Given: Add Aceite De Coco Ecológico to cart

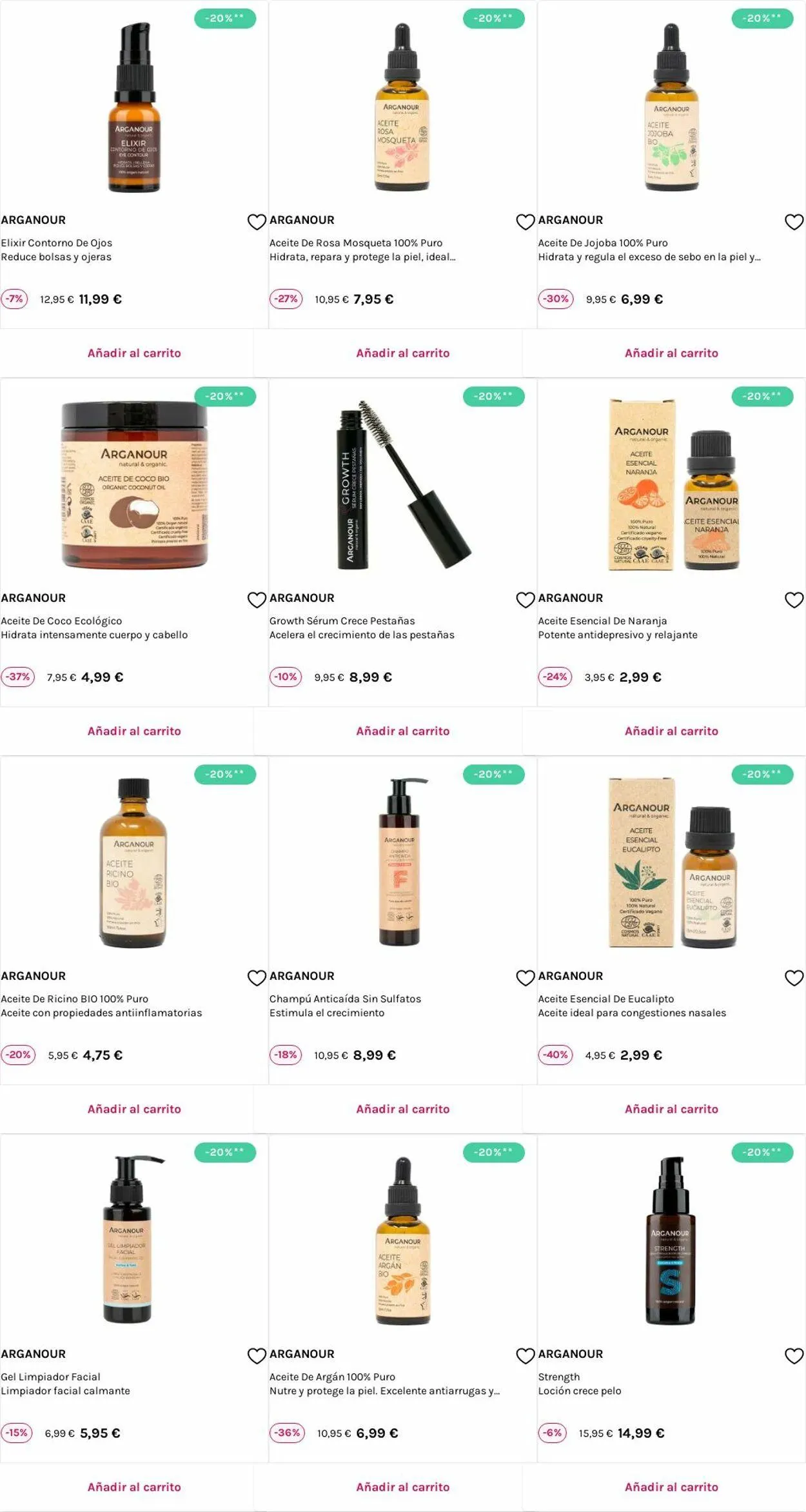Looking at the screenshot, I should click(x=134, y=731).
